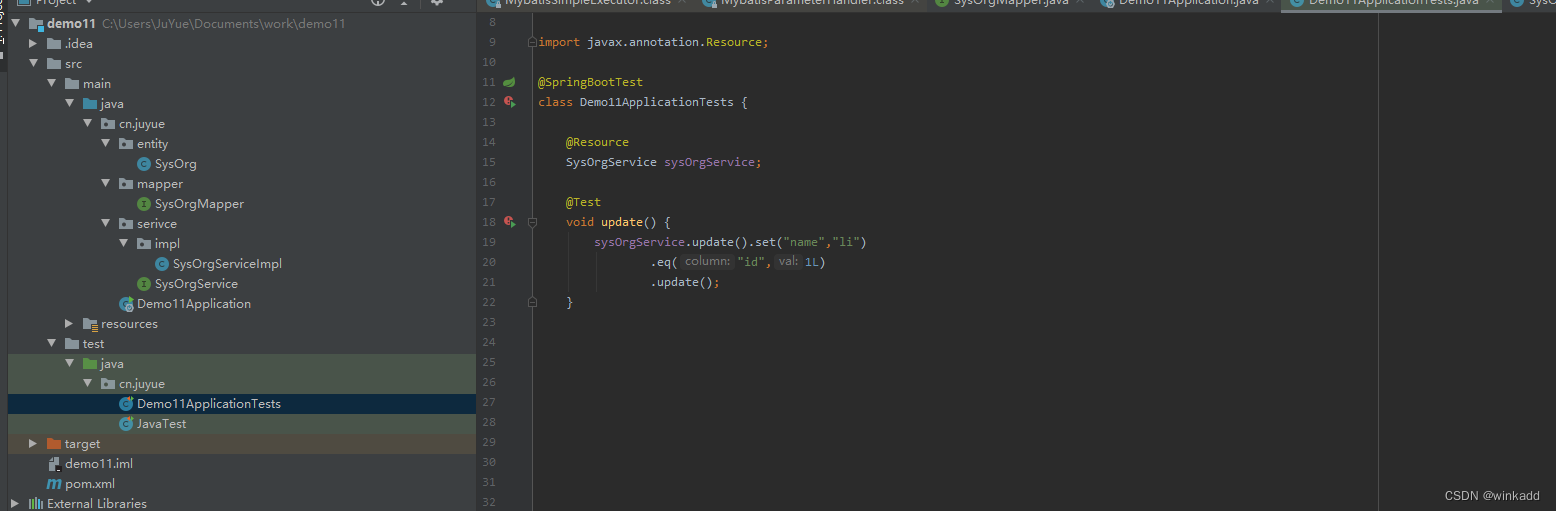Screen dimensions: 1556x511
Task: Close the SysOrgMapper.java tab
Action: (1079, 3)
